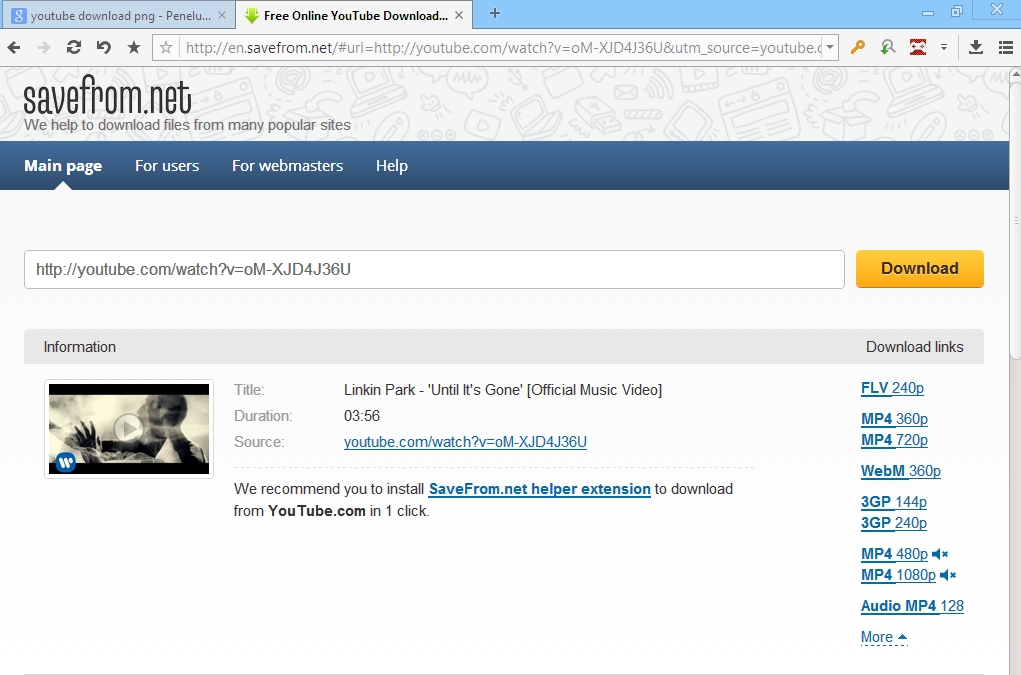Open the address bar history dropdown arrow
Screen dimensions: 1021x675
click(830, 48)
